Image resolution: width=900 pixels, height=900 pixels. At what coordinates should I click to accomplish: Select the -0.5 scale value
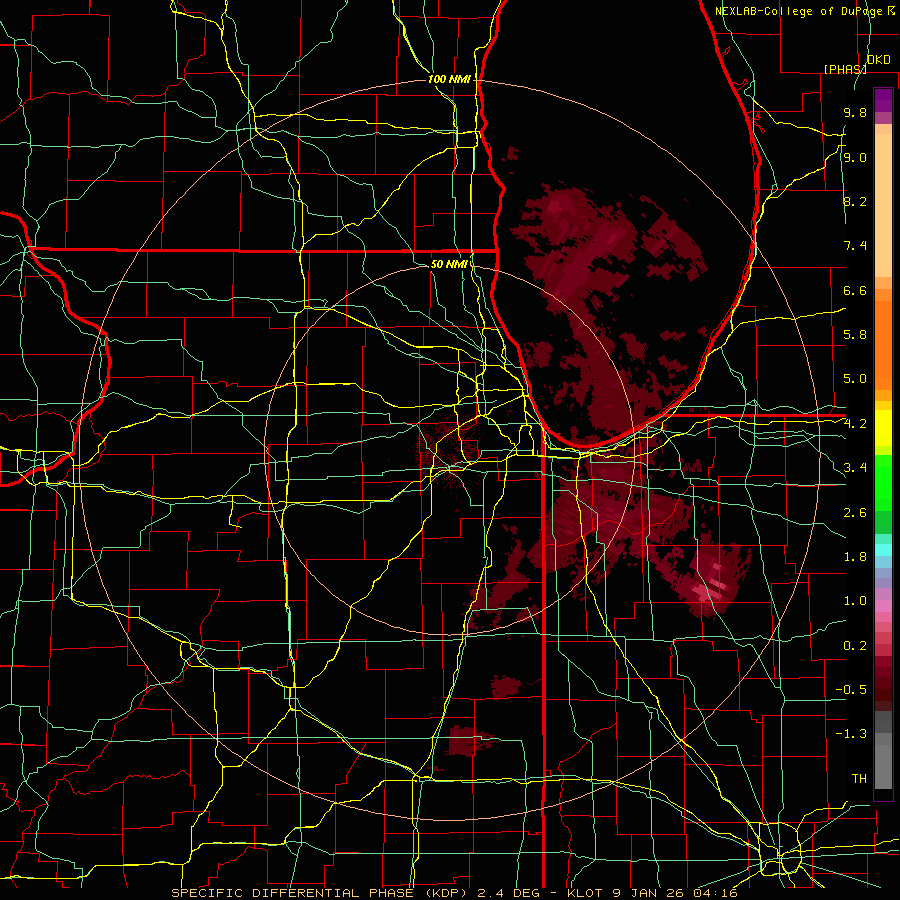pyautogui.click(x=851, y=690)
